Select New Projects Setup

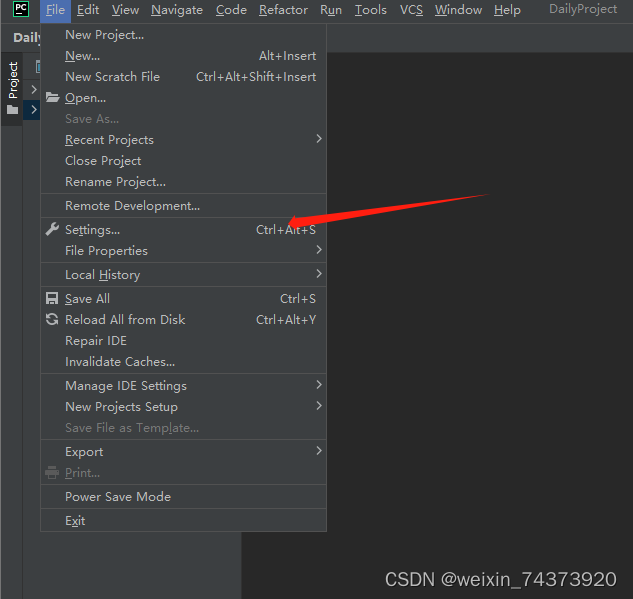183,406
